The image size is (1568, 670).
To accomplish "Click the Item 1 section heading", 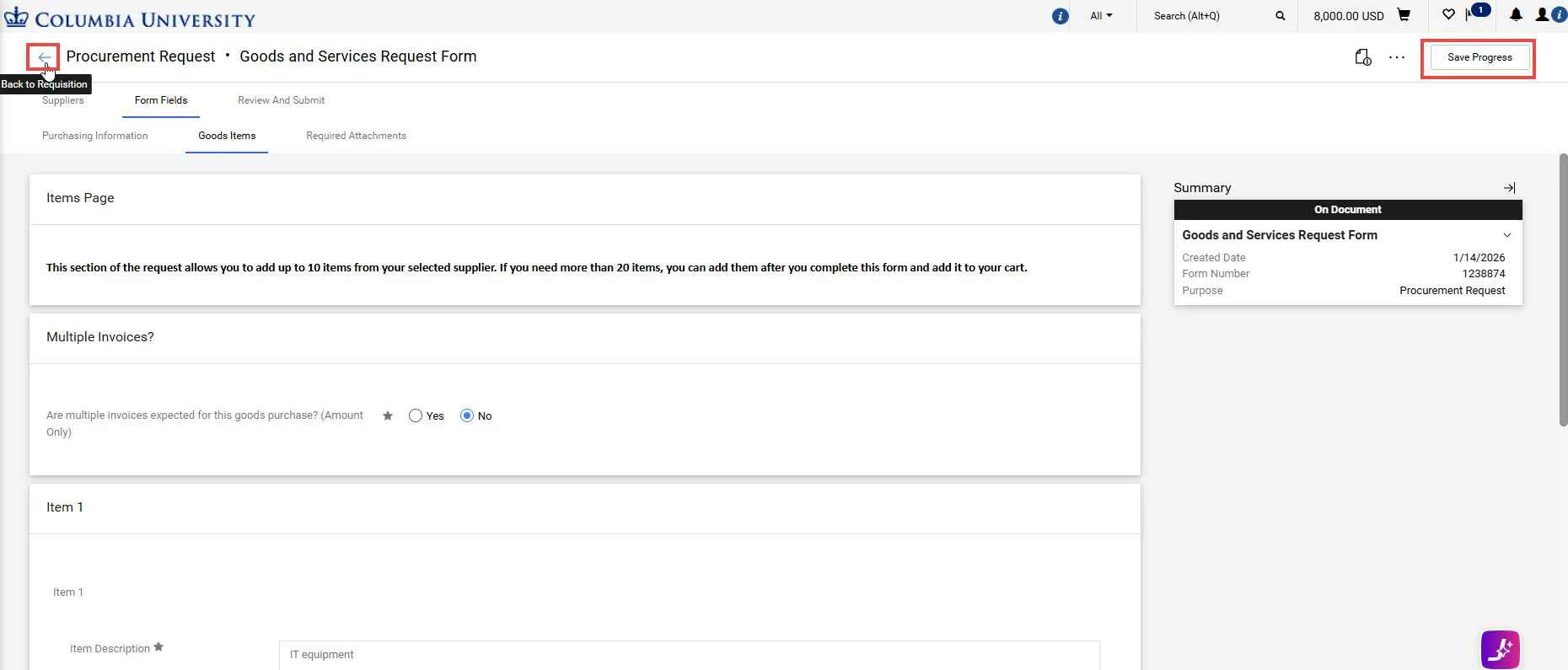I will point(65,507).
